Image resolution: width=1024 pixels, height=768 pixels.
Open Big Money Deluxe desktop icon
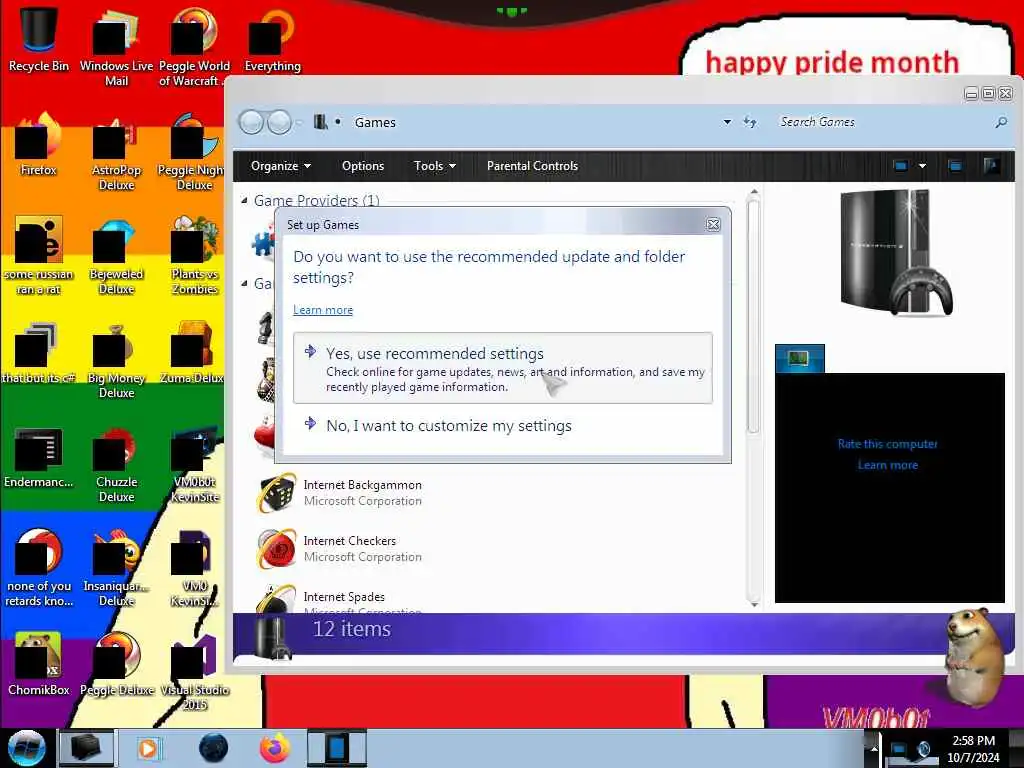click(x=116, y=360)
